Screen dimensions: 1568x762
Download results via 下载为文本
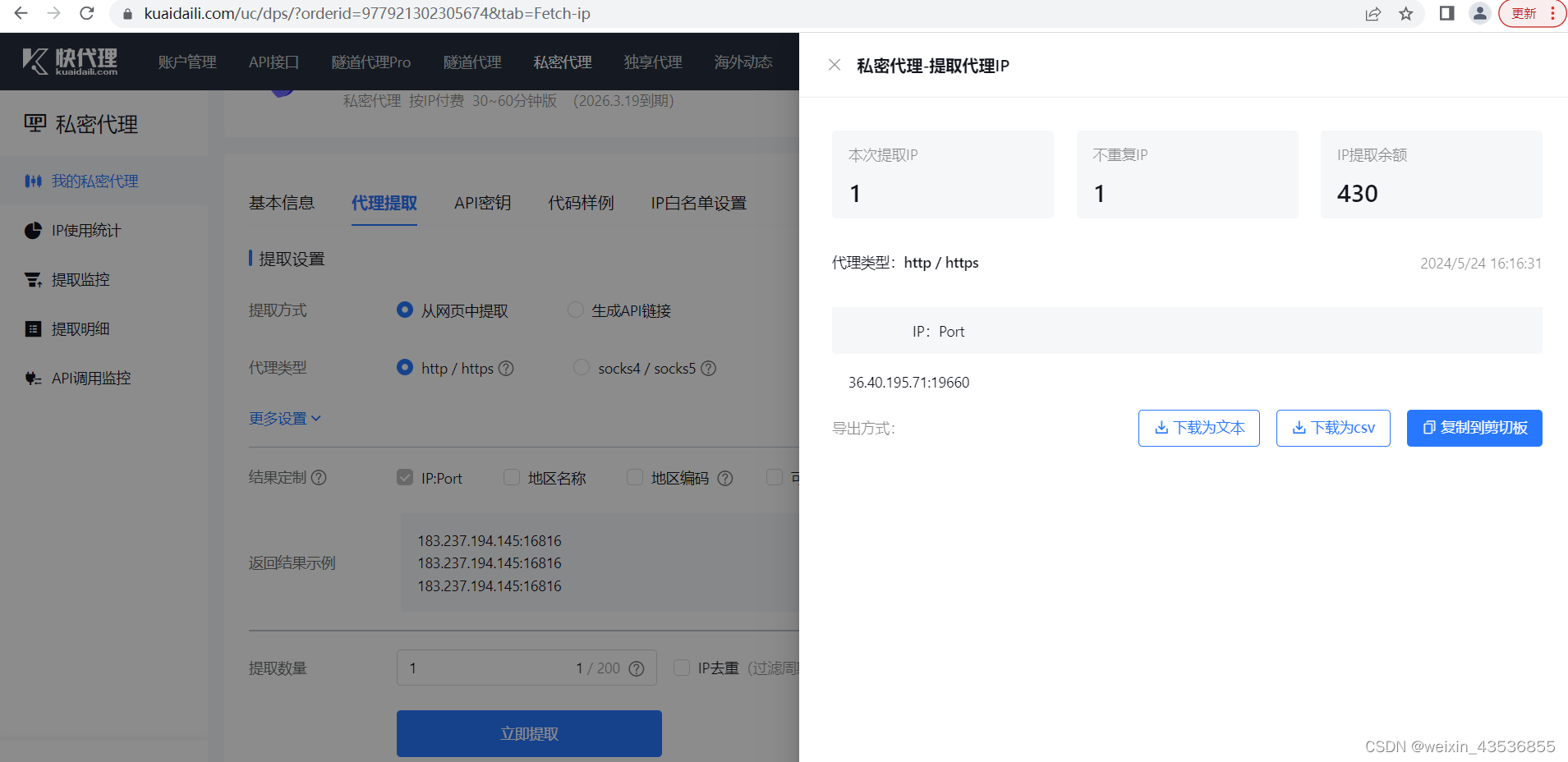pyautogui.click(x=1199, y=428)
